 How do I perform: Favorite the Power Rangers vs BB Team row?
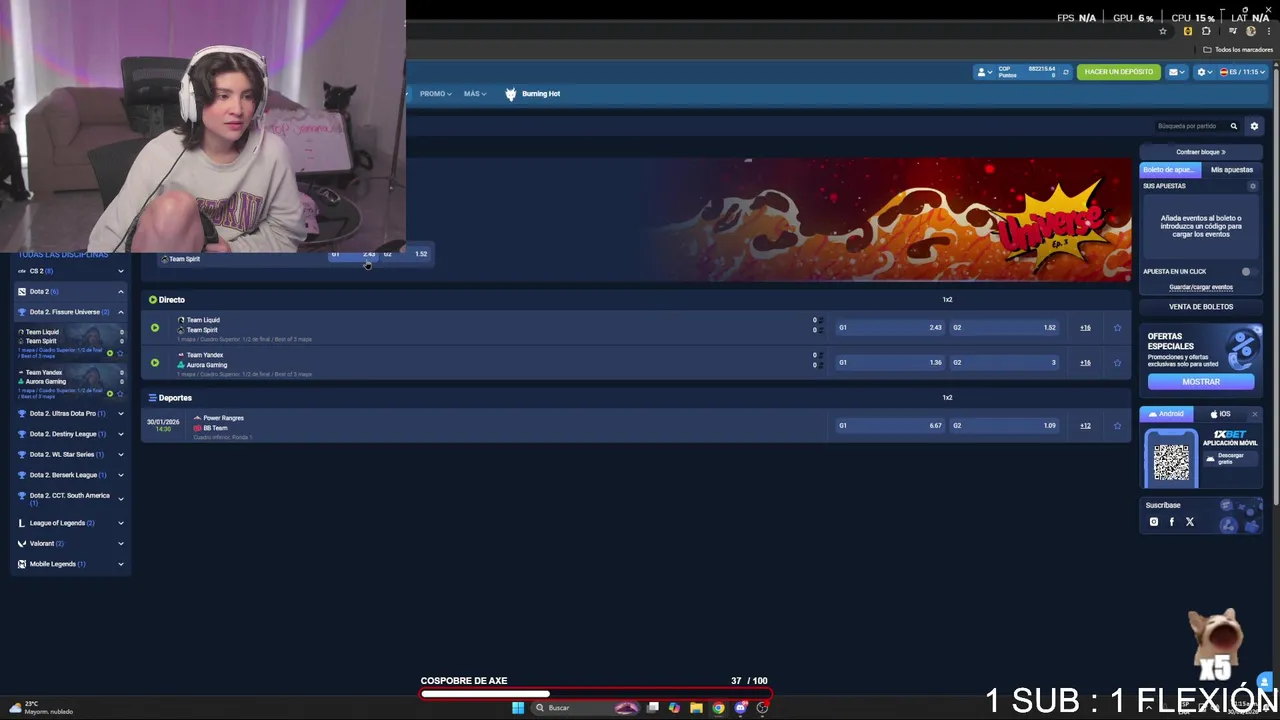1117,426
